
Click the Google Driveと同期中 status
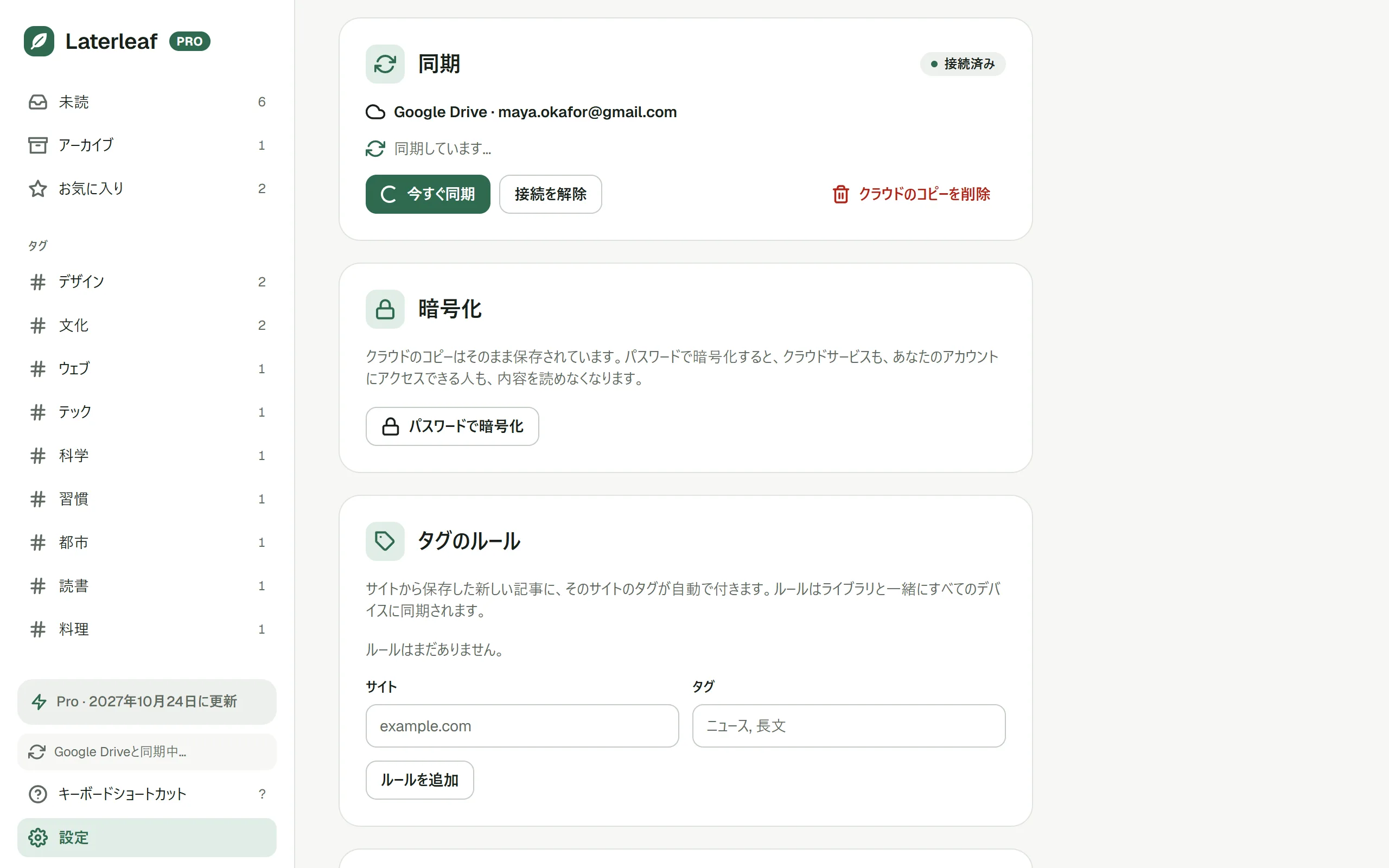point(147,752)
